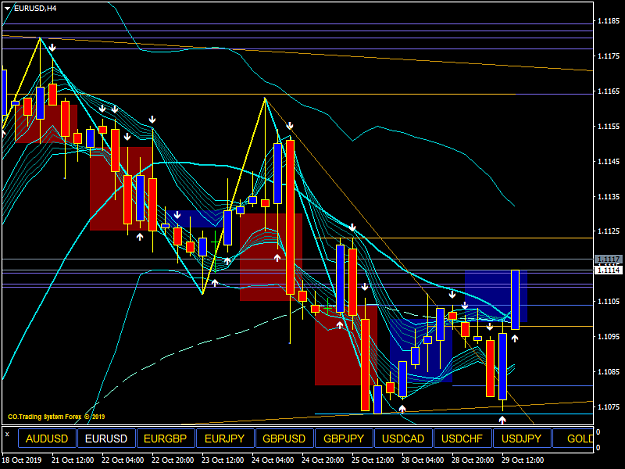Click the 22 Oct 20:00 time label
This screenshot has height=469, width=625.
click(x=173, y=460)
